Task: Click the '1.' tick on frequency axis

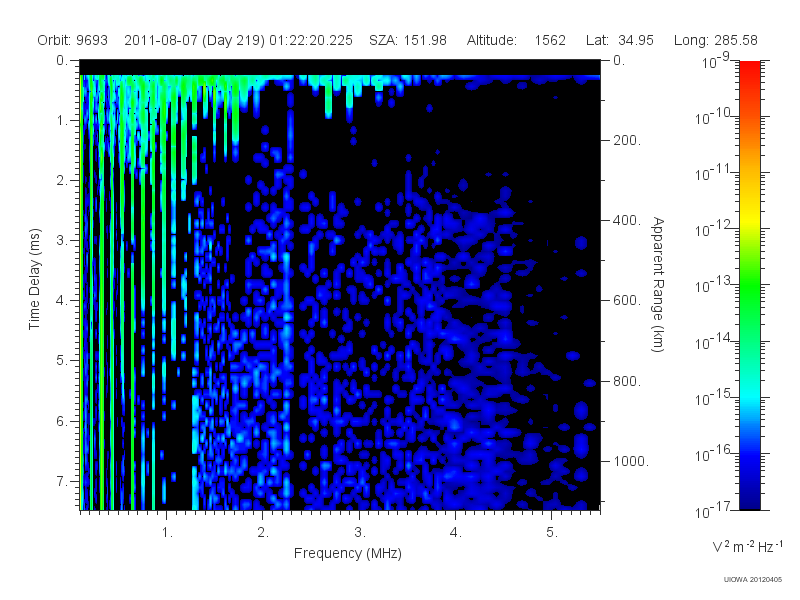Action: click(167, 533)
